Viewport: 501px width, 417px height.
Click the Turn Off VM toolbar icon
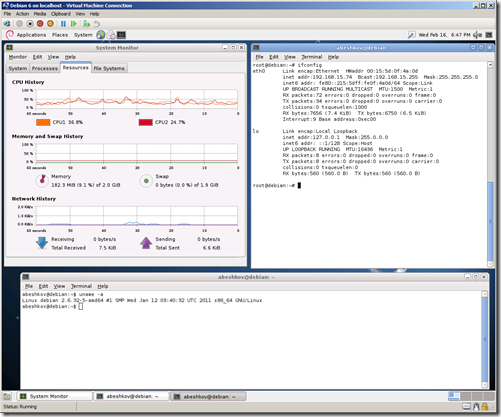click(x=30, y=24)
